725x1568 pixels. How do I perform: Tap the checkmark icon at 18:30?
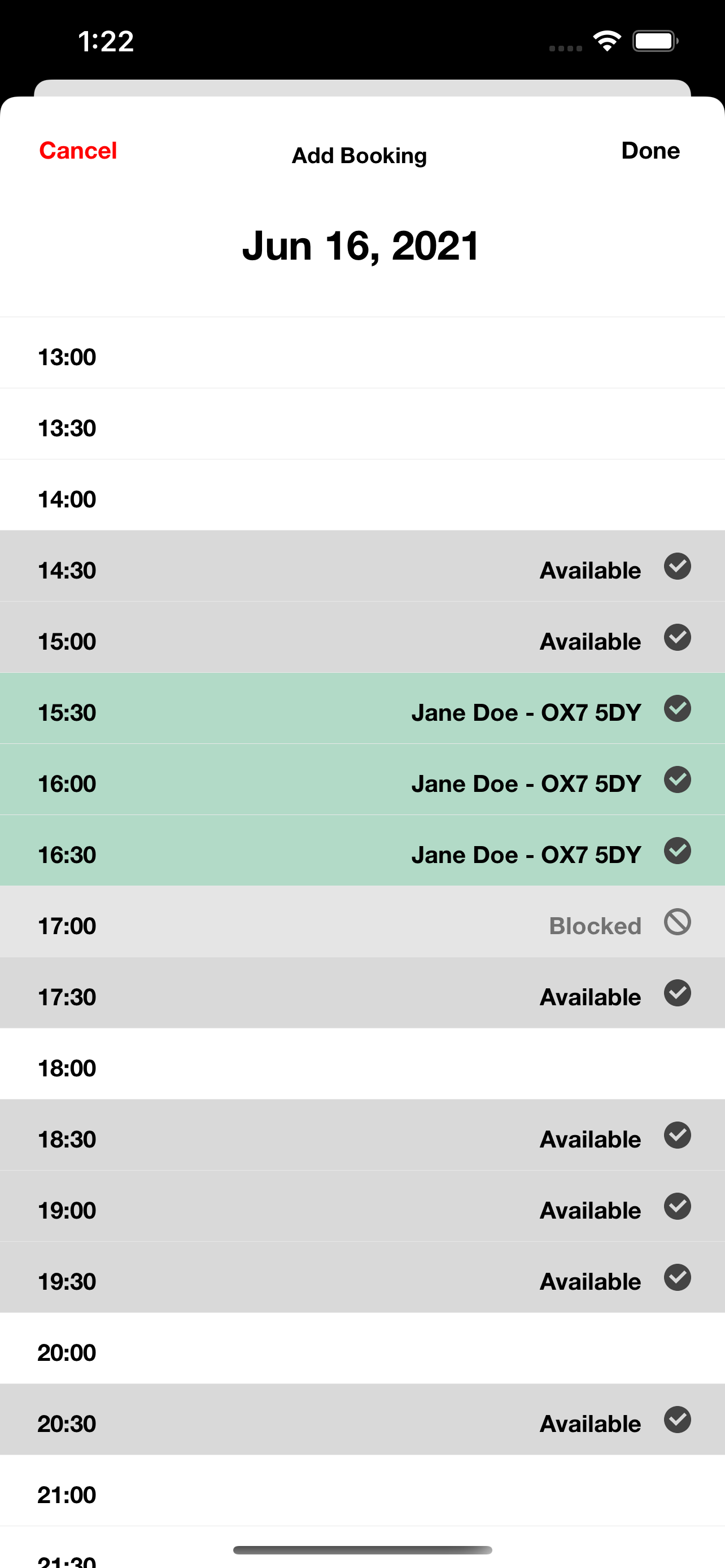pyautogui.click(x=677, y=1136)
